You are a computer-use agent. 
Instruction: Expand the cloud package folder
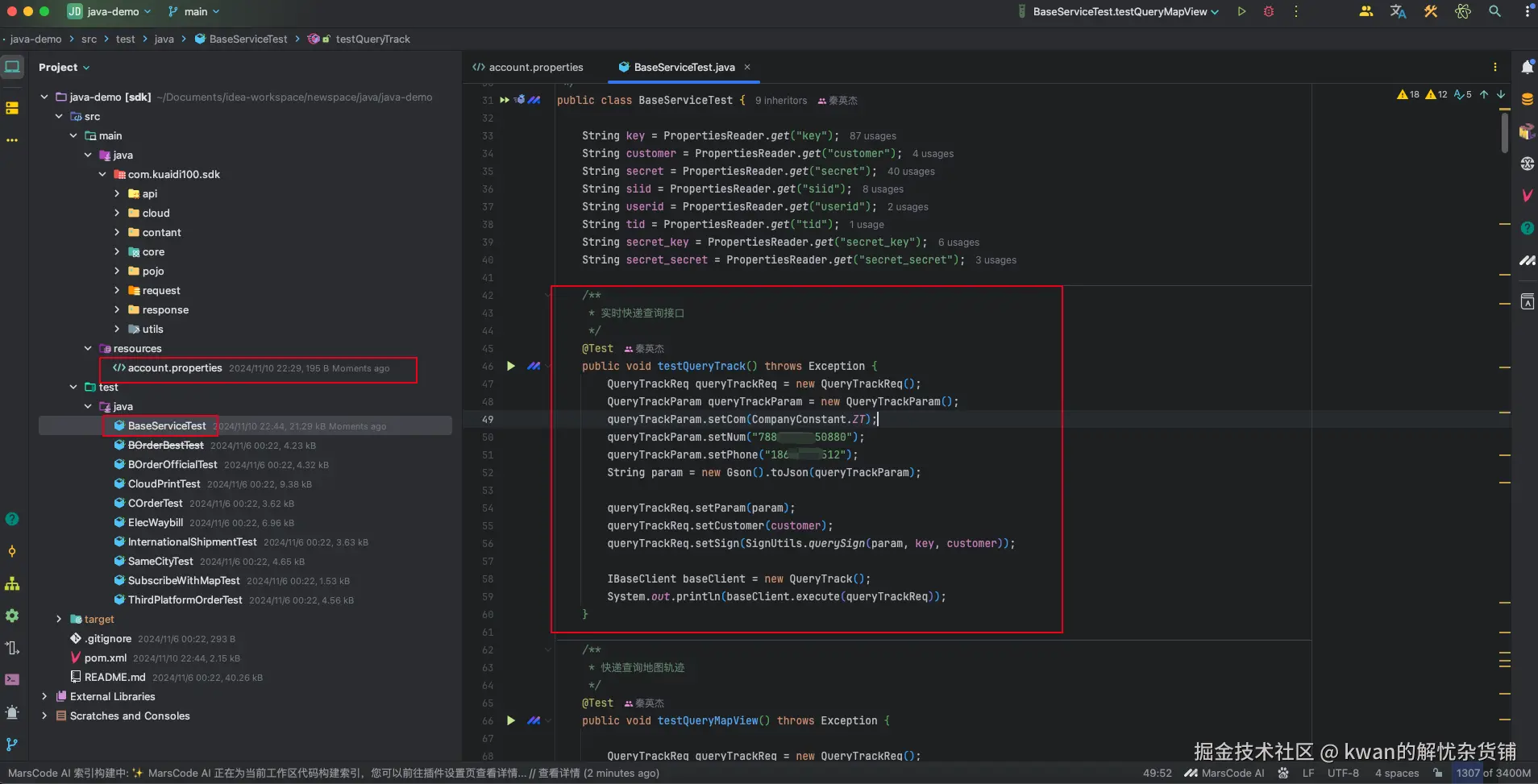(x=117, y=213)
